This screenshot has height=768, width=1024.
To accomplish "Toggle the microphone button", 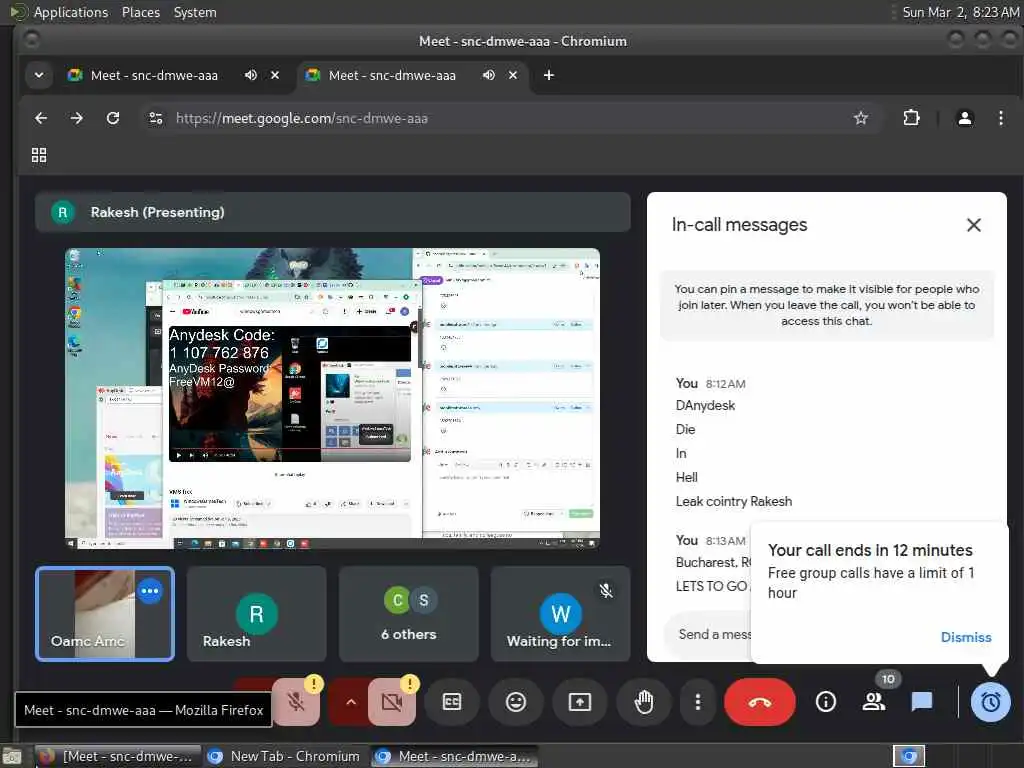I will pyautogui.click(x=296, y=702).
